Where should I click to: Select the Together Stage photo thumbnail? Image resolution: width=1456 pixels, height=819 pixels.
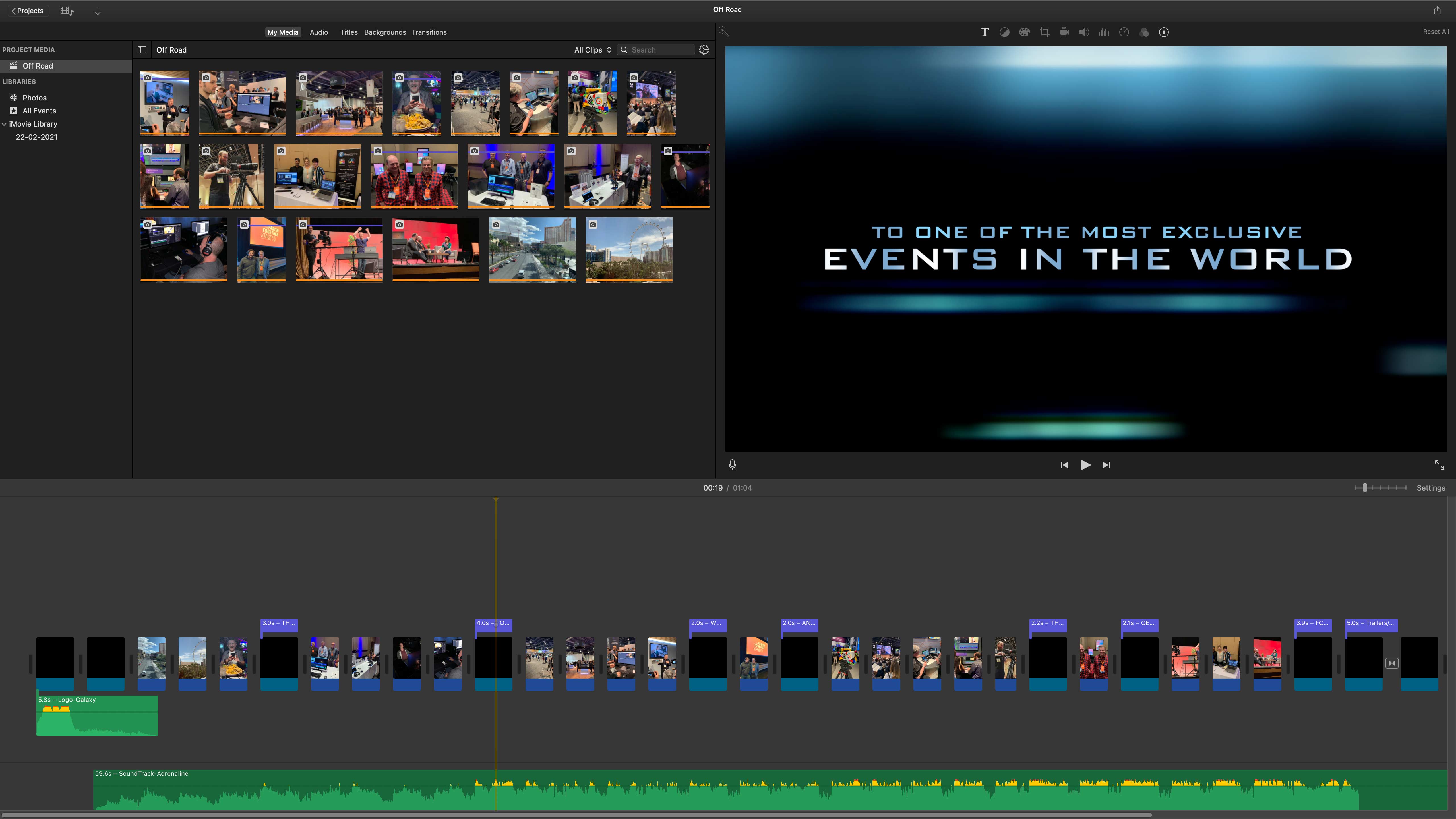tap(261, 249)
